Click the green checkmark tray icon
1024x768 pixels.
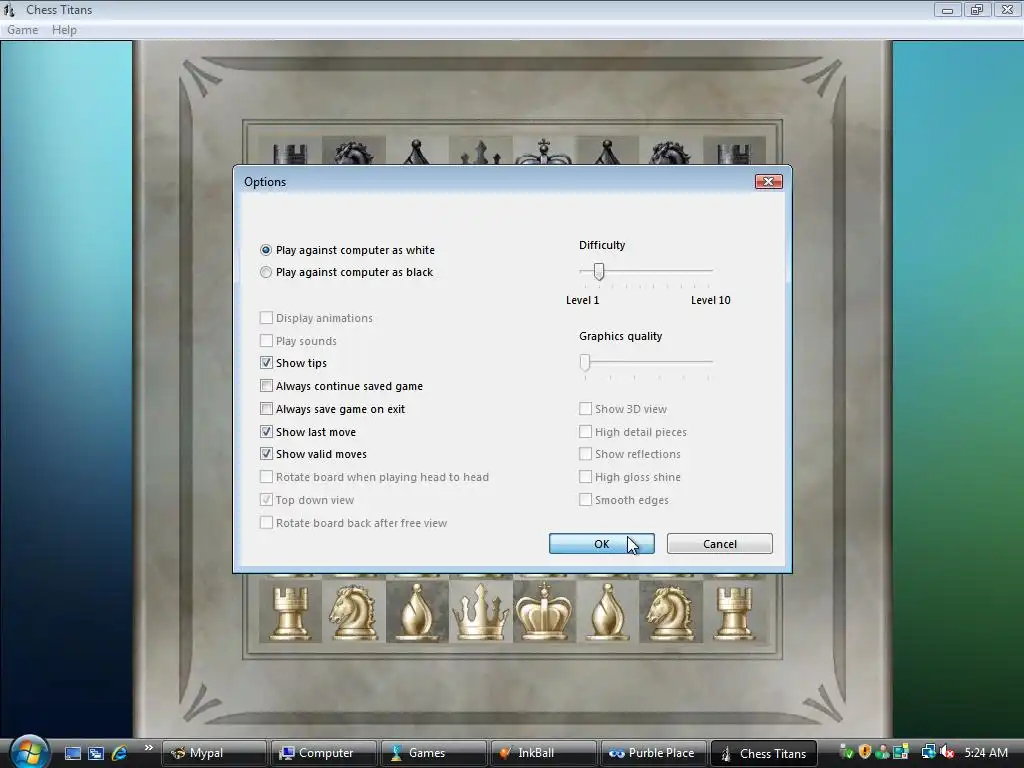click(x=847, y=752)
